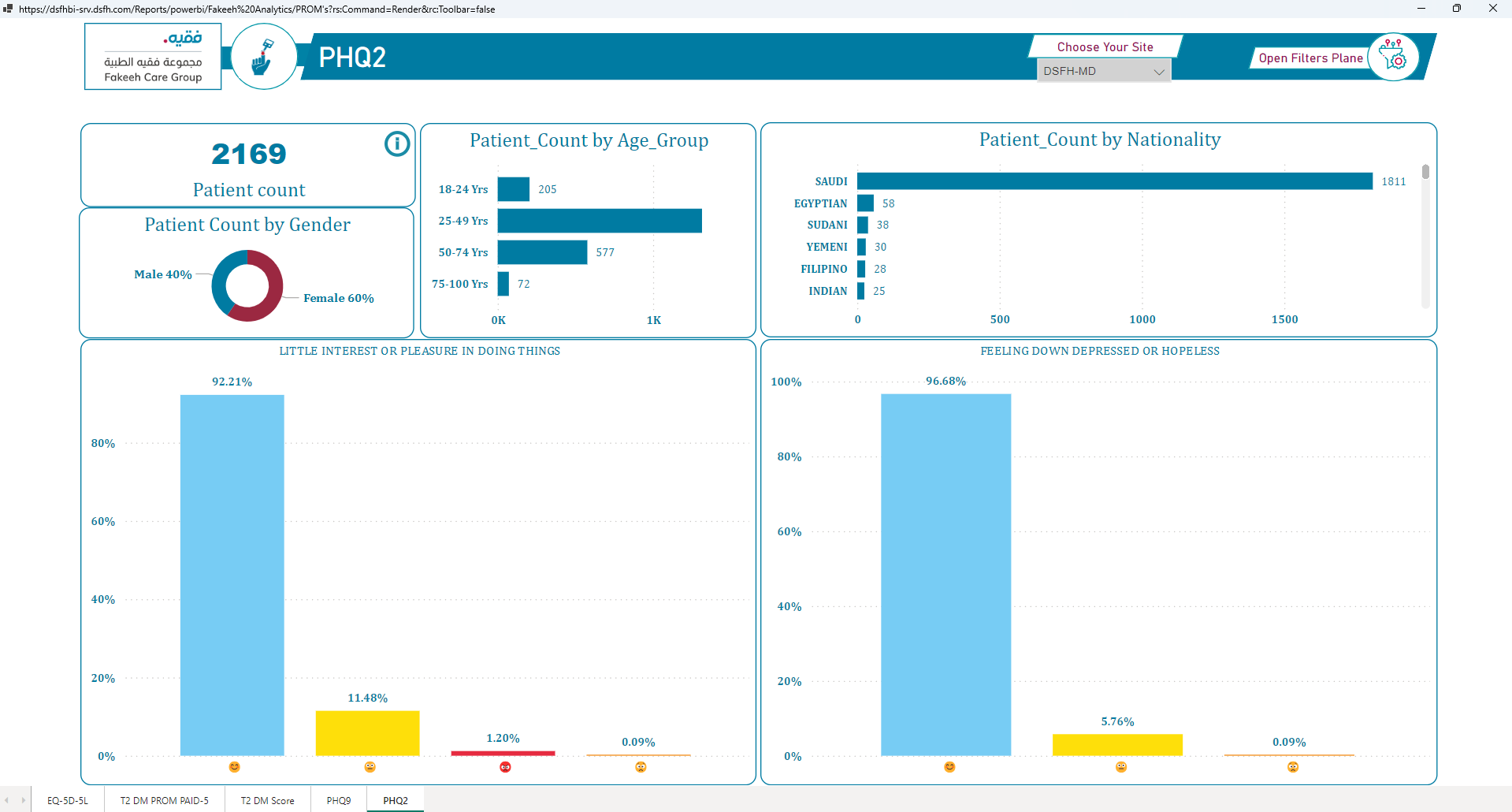Click the Patient_Count by Age_Group title
Screen dimensions: 1512x812
[x=589, y=140]
